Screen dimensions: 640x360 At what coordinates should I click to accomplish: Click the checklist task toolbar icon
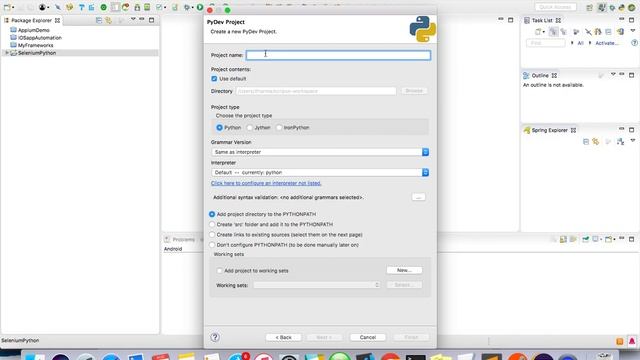click(159, 7)
